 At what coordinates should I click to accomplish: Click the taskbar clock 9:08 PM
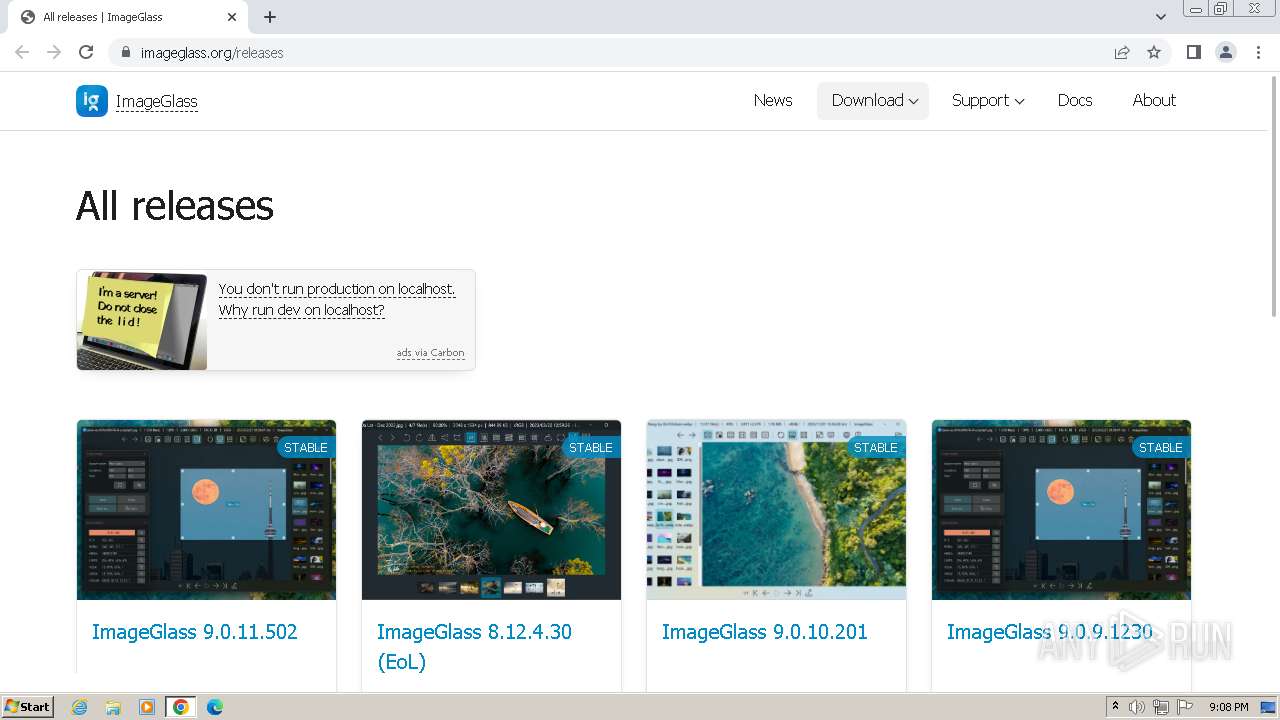(x=1228, y=707)
